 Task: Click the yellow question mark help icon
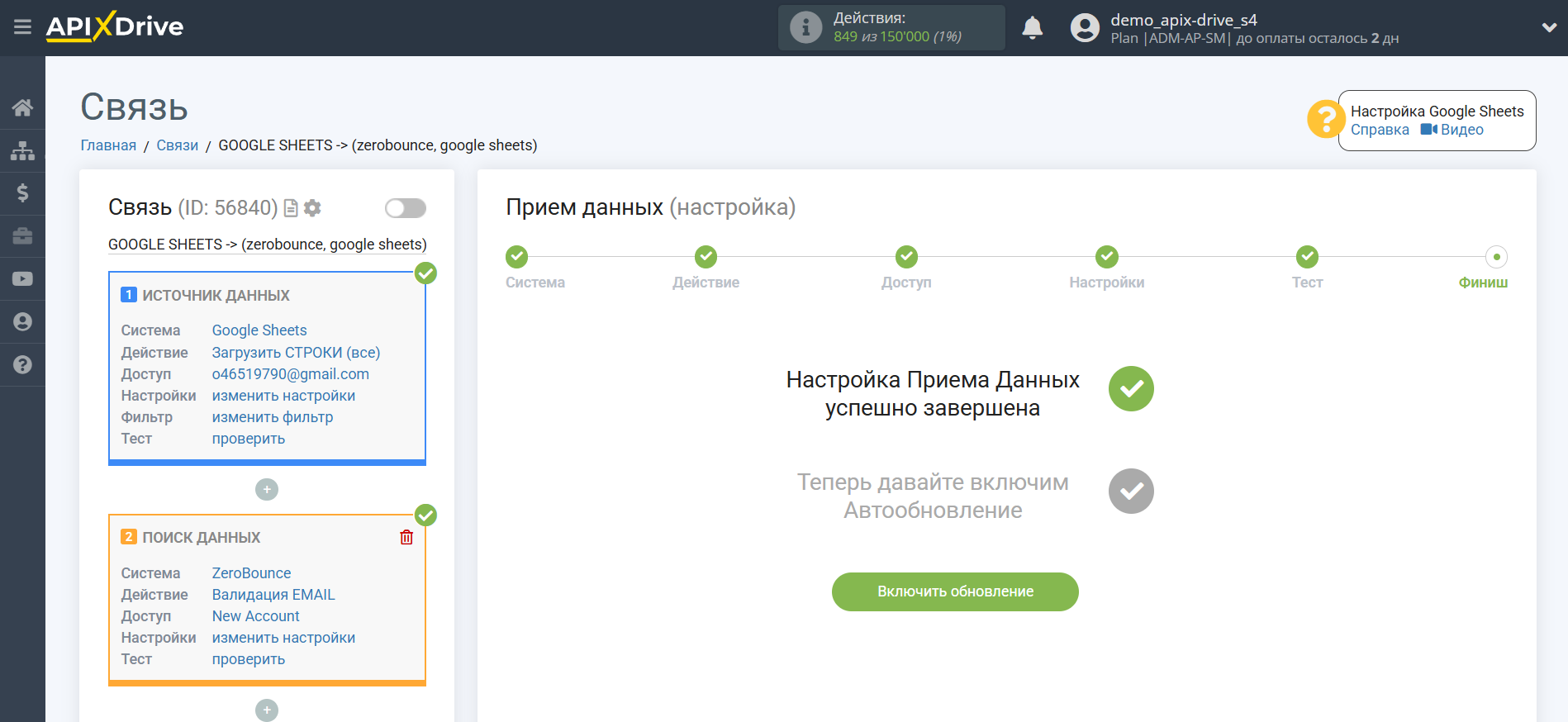click(x=1325, y=120)
